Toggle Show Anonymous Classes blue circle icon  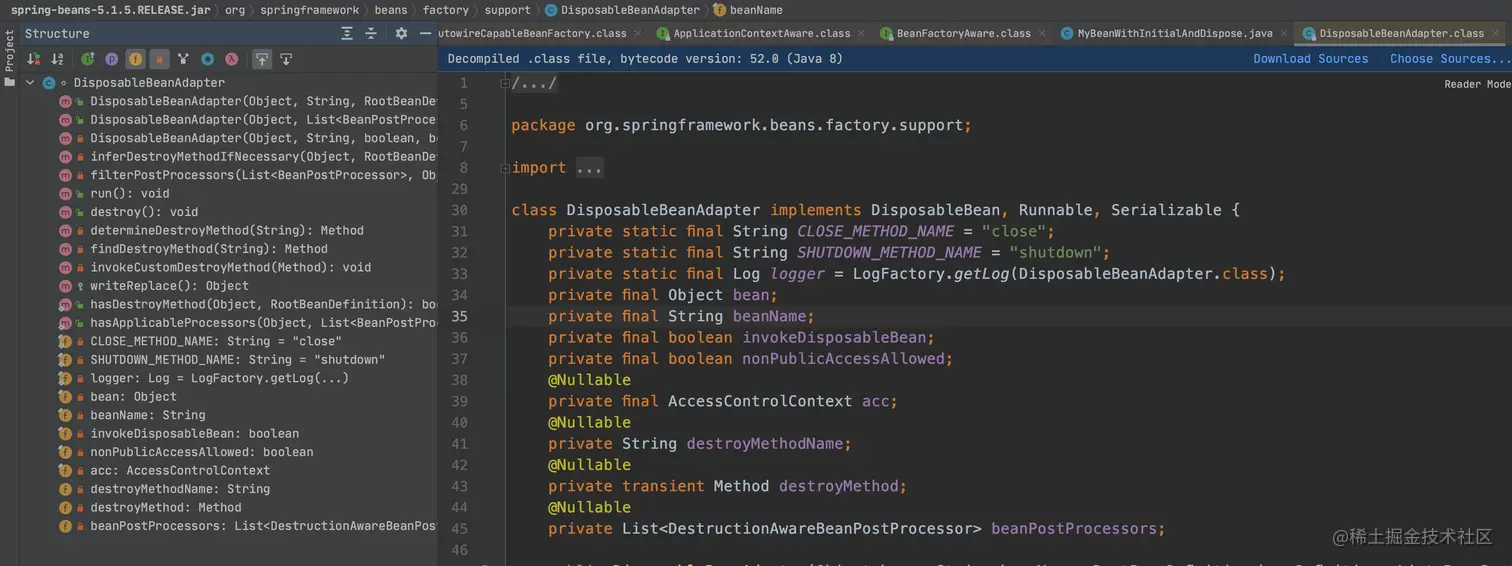tap(207, 60)
